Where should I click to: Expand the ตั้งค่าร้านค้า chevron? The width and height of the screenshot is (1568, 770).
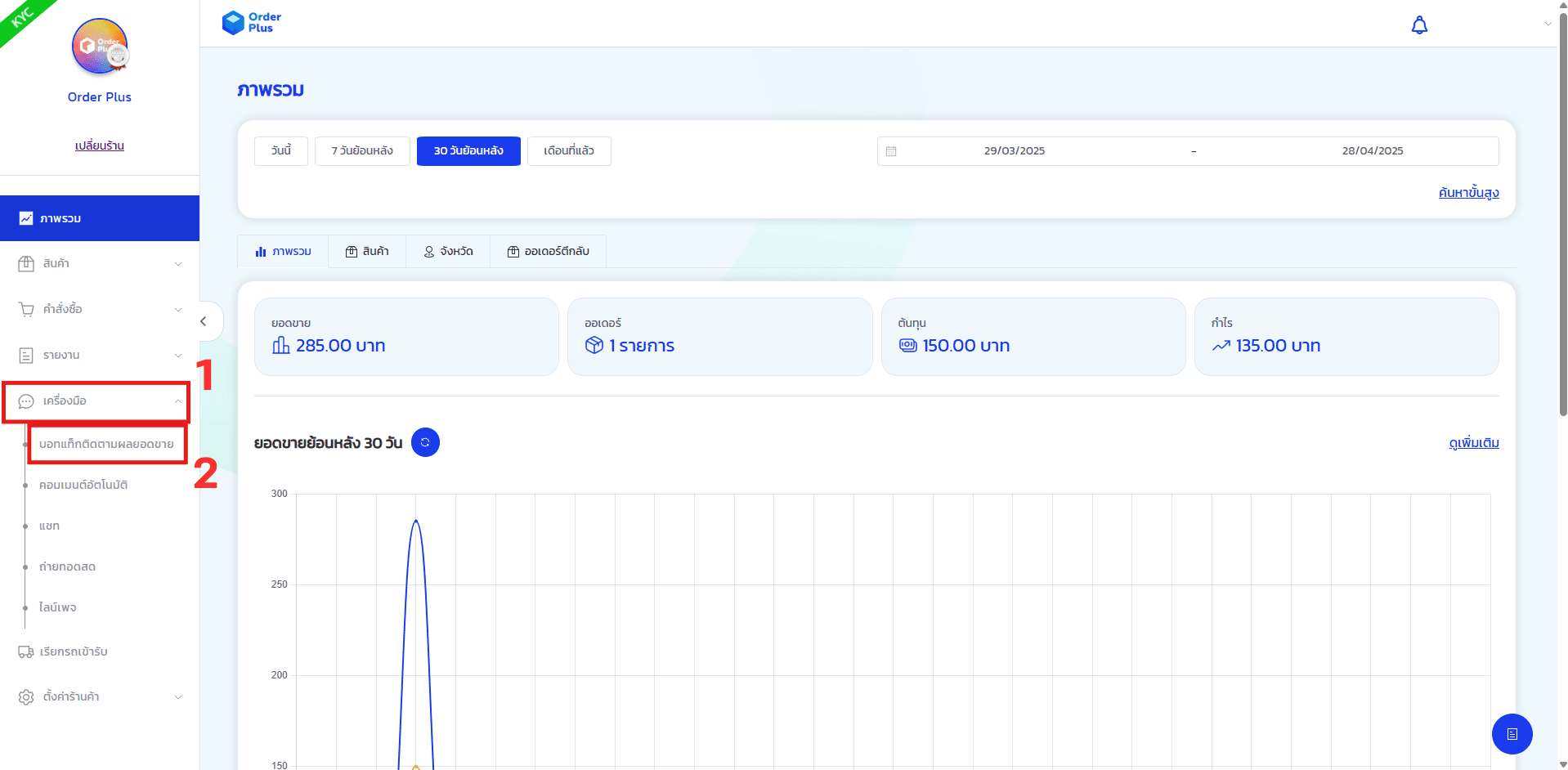(177, 697)
